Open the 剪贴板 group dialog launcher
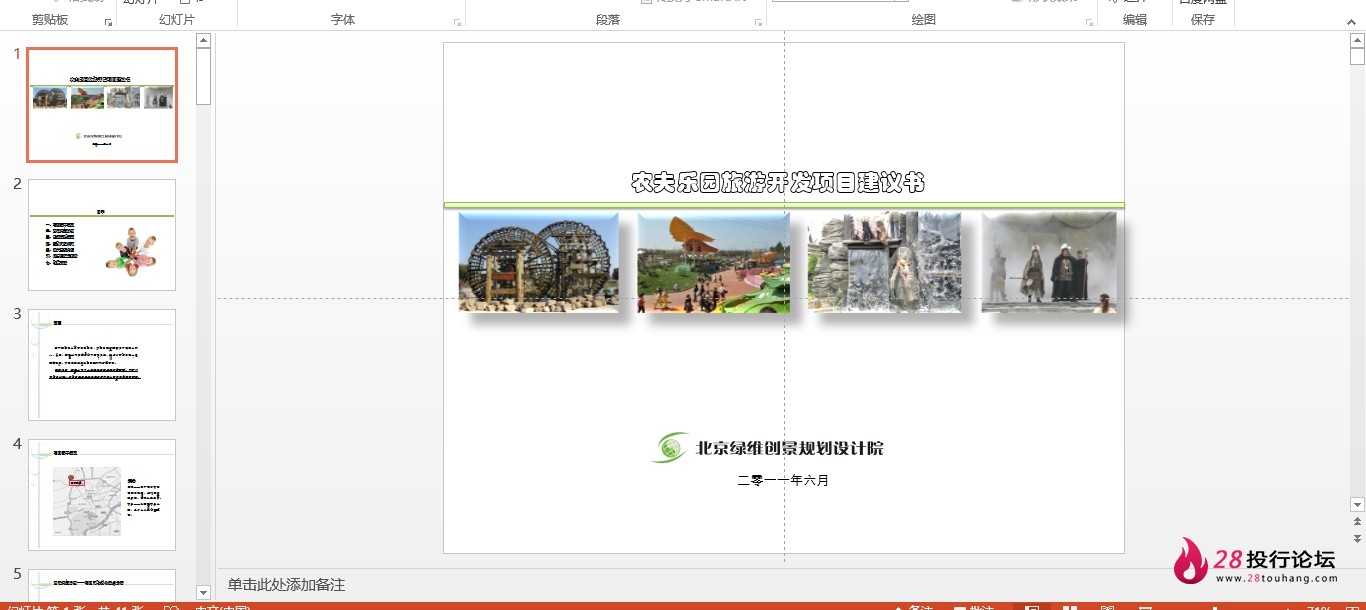This screenshot has height=610, width=1366. click(x=108, y=21)
